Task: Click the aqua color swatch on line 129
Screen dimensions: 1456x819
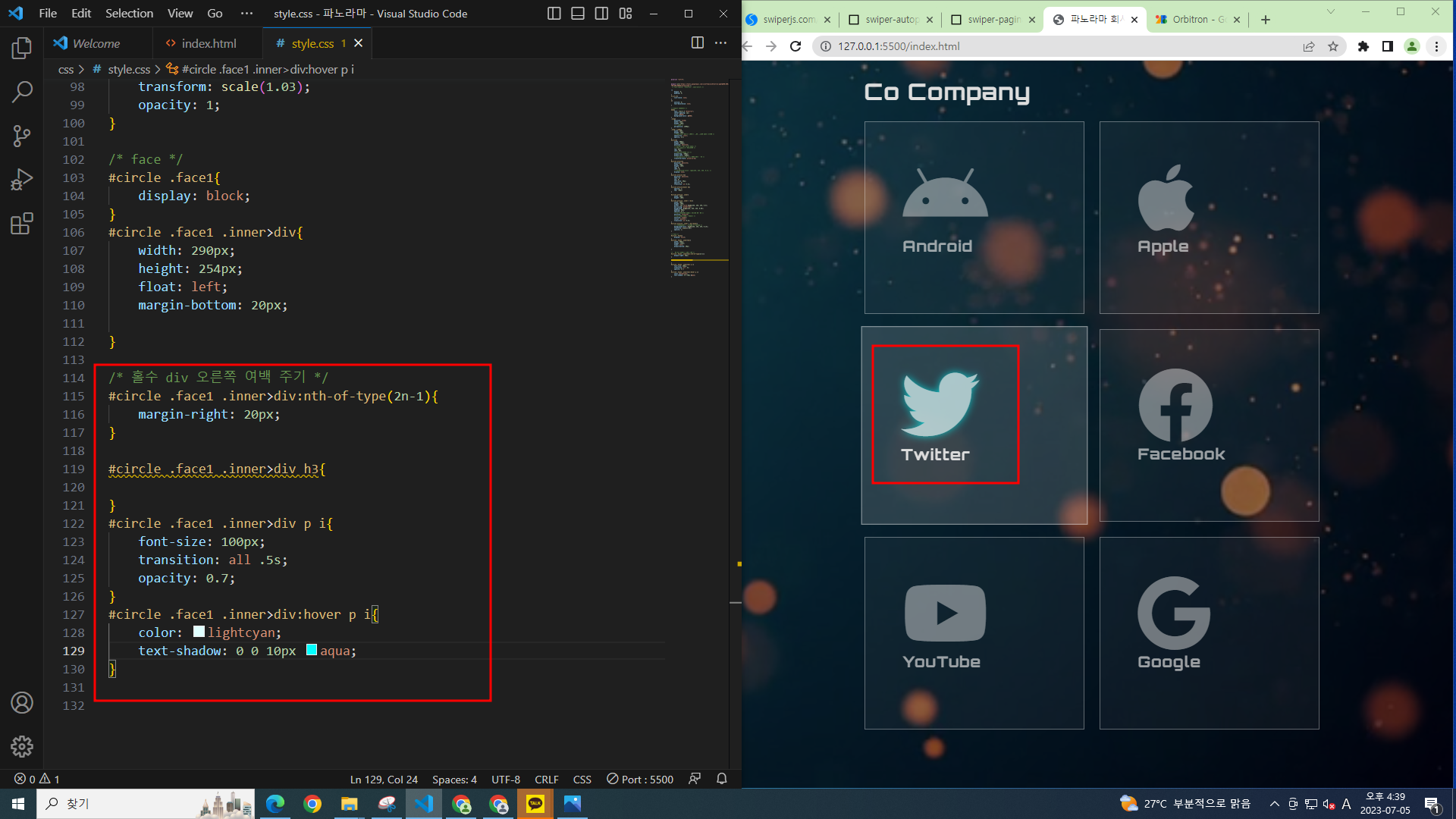Action: tap(311, 650)
